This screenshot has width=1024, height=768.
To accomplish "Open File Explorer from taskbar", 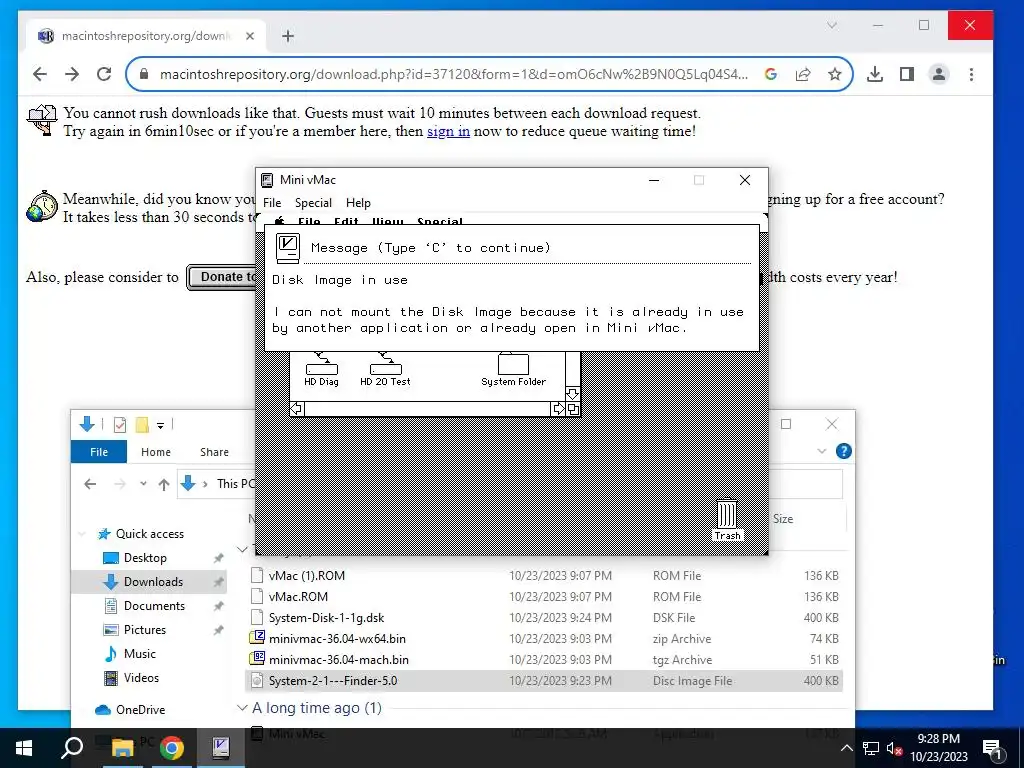I will [x=122, y=748].
